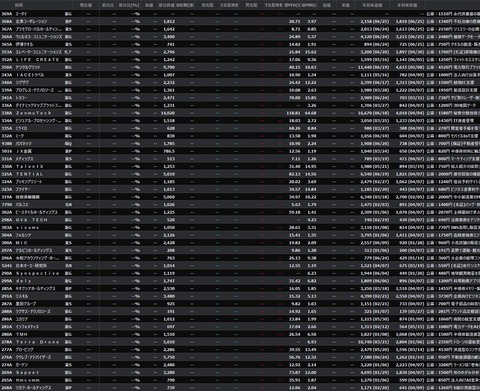The image size is (480, 391).
Task: Click the 公募 note in dely row
Action: [453, 281]
